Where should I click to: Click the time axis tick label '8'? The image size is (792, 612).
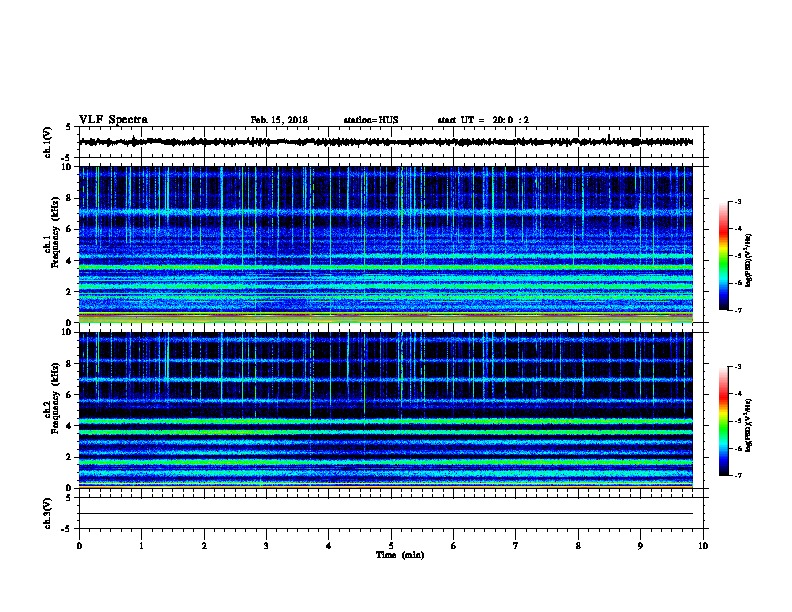coord(578,546)
